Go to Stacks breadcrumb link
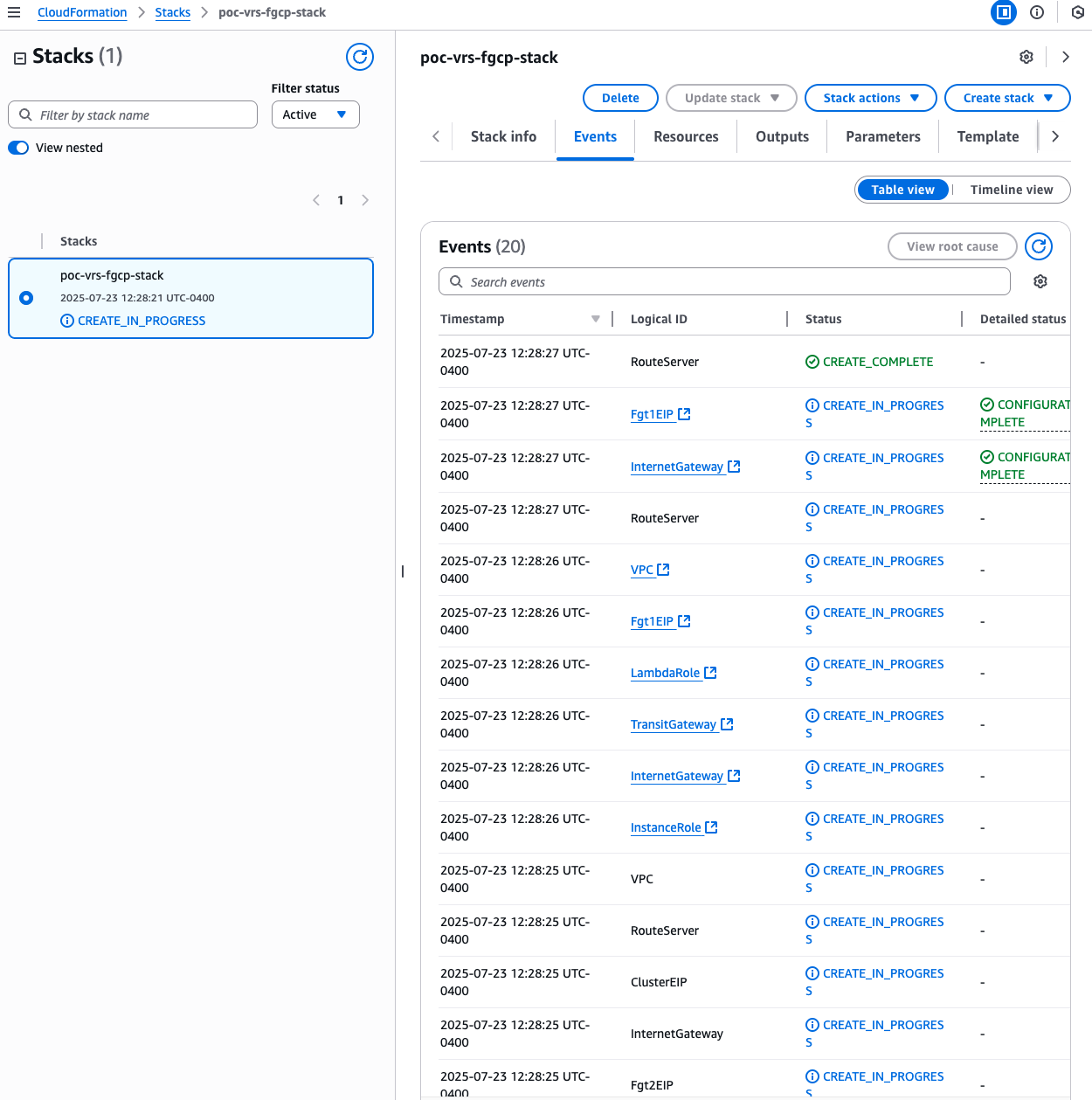This screenshot has width=1092, height=1100. [173, 12]
